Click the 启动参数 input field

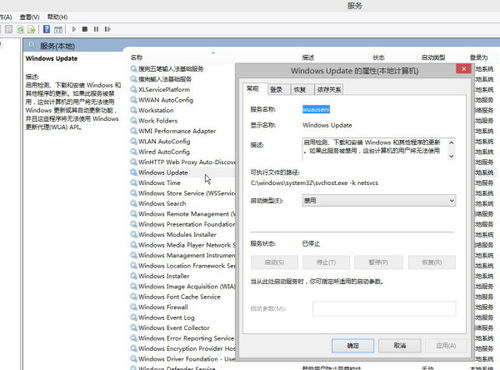(x=384, y=309)
